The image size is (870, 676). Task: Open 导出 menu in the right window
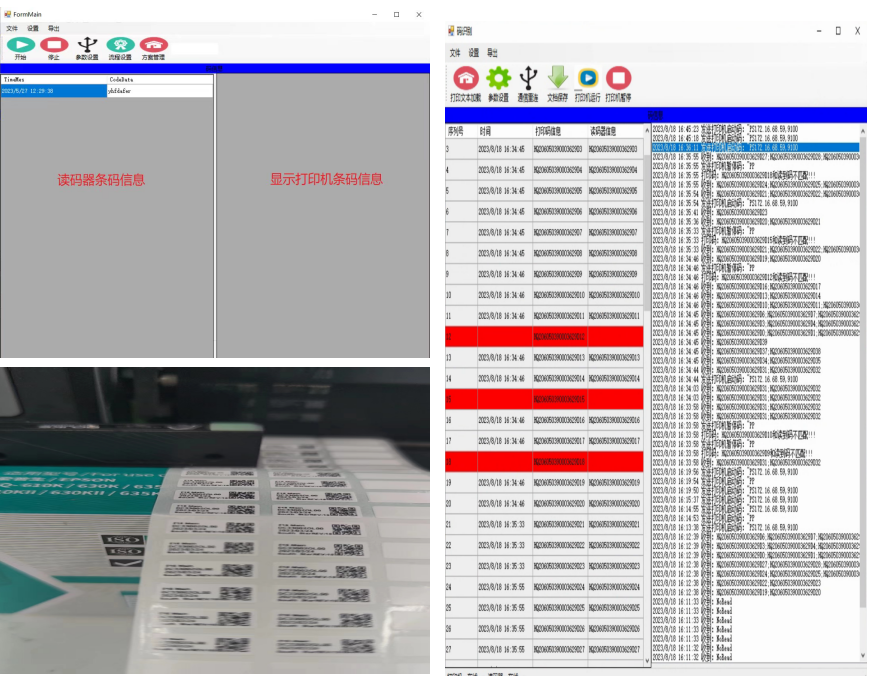click(x=493, y=53)
